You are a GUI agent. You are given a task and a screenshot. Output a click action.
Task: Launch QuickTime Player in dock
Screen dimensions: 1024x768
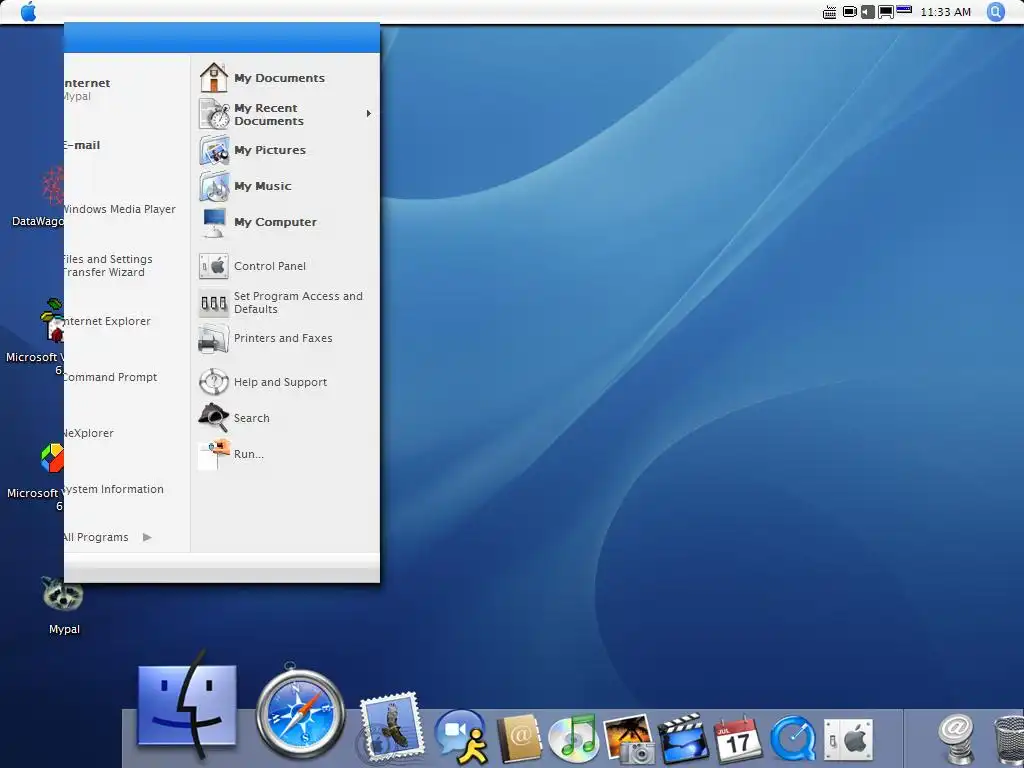793,739
